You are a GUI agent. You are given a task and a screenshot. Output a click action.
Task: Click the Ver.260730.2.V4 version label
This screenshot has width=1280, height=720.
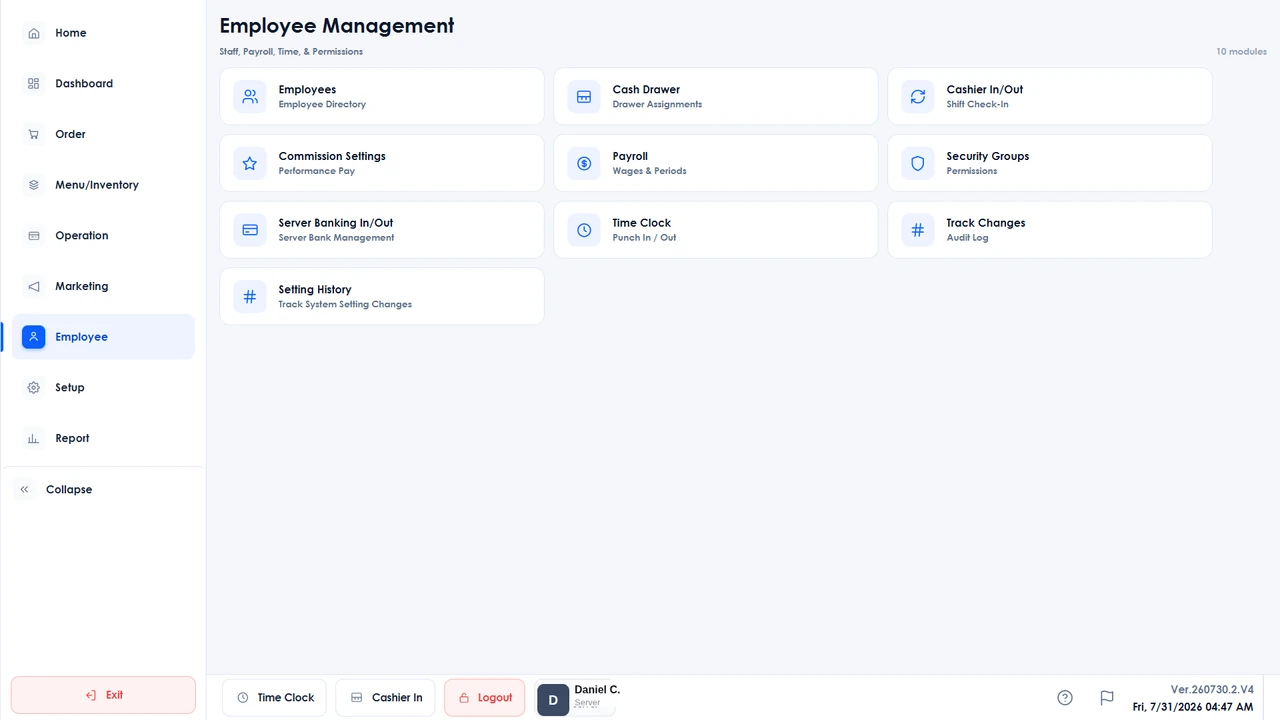click(x=1212, y=690)
